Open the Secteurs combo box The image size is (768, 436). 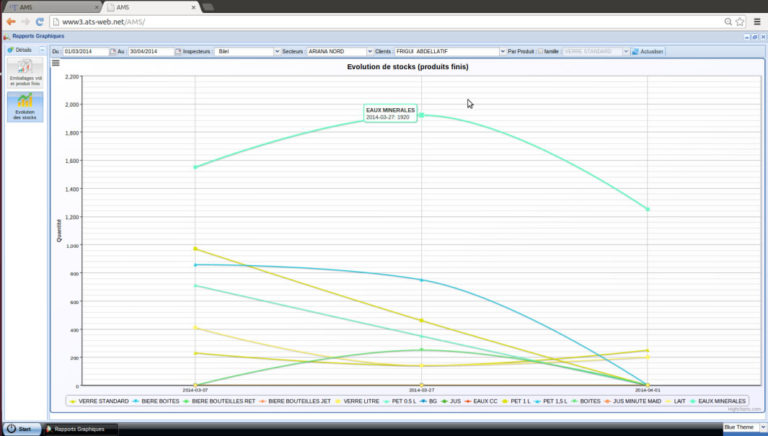point(368,51)
